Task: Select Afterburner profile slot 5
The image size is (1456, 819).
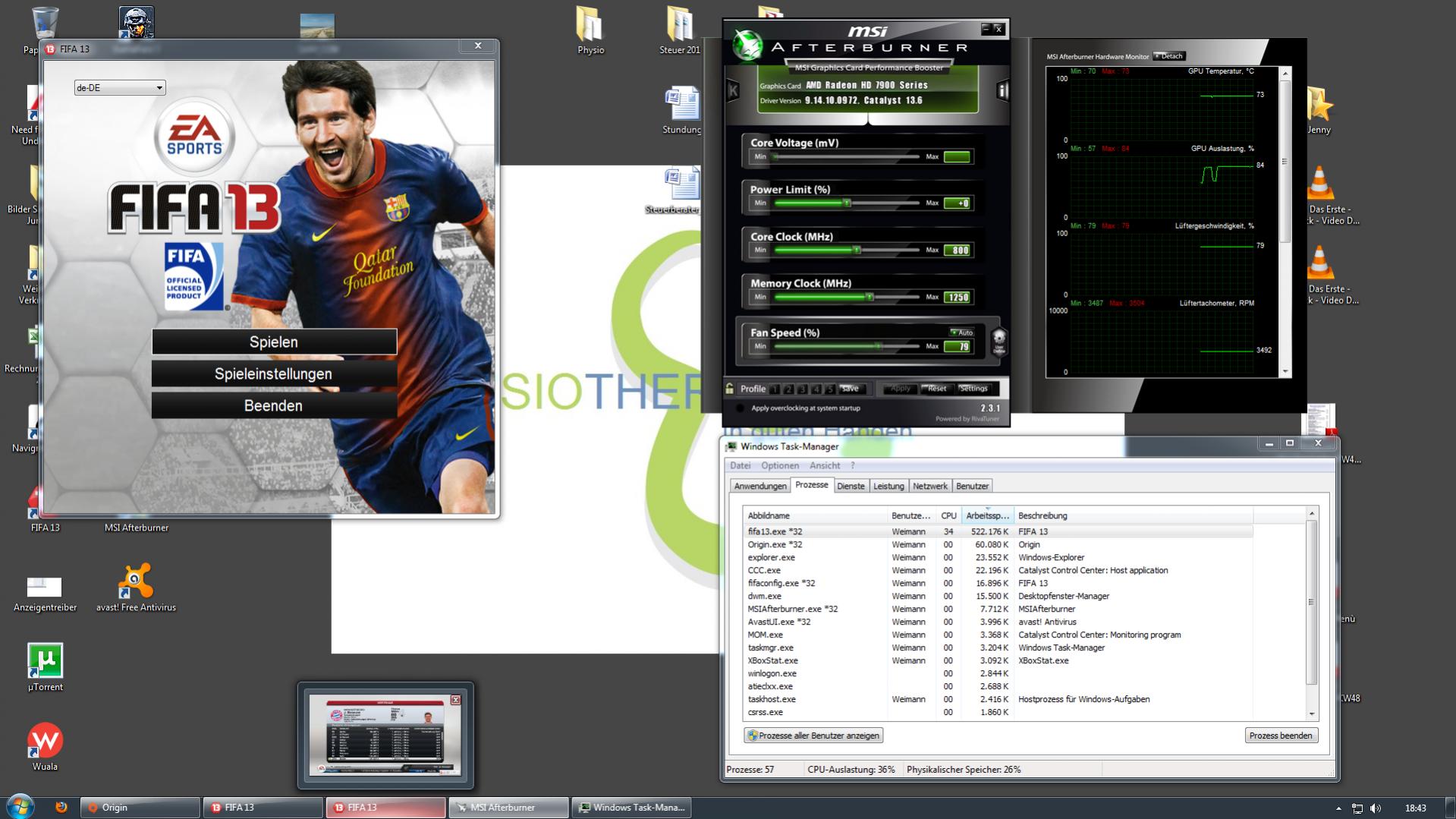Action: point(830,389)
